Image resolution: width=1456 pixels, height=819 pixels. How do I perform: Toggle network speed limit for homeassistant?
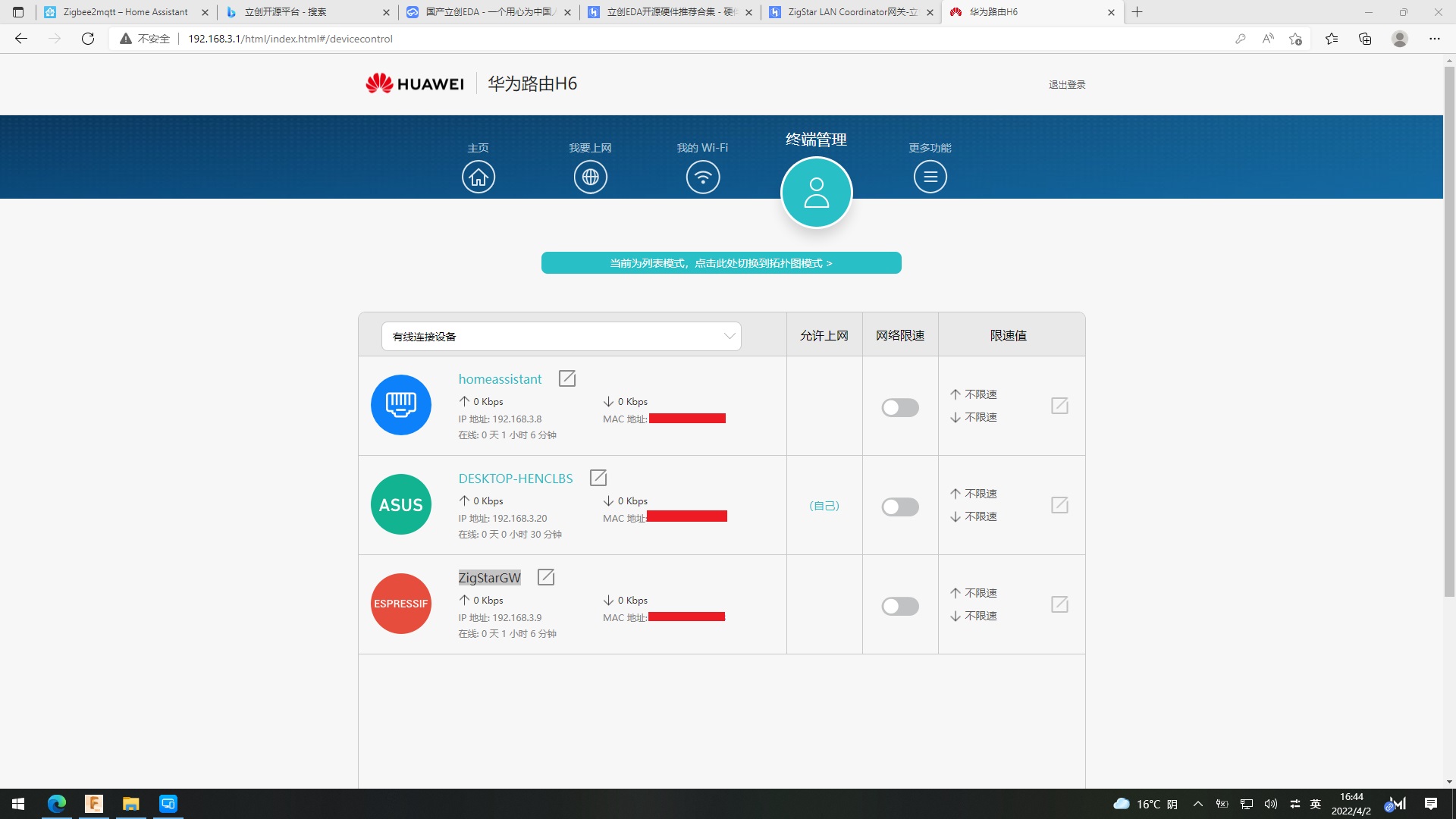pos(899,408)
